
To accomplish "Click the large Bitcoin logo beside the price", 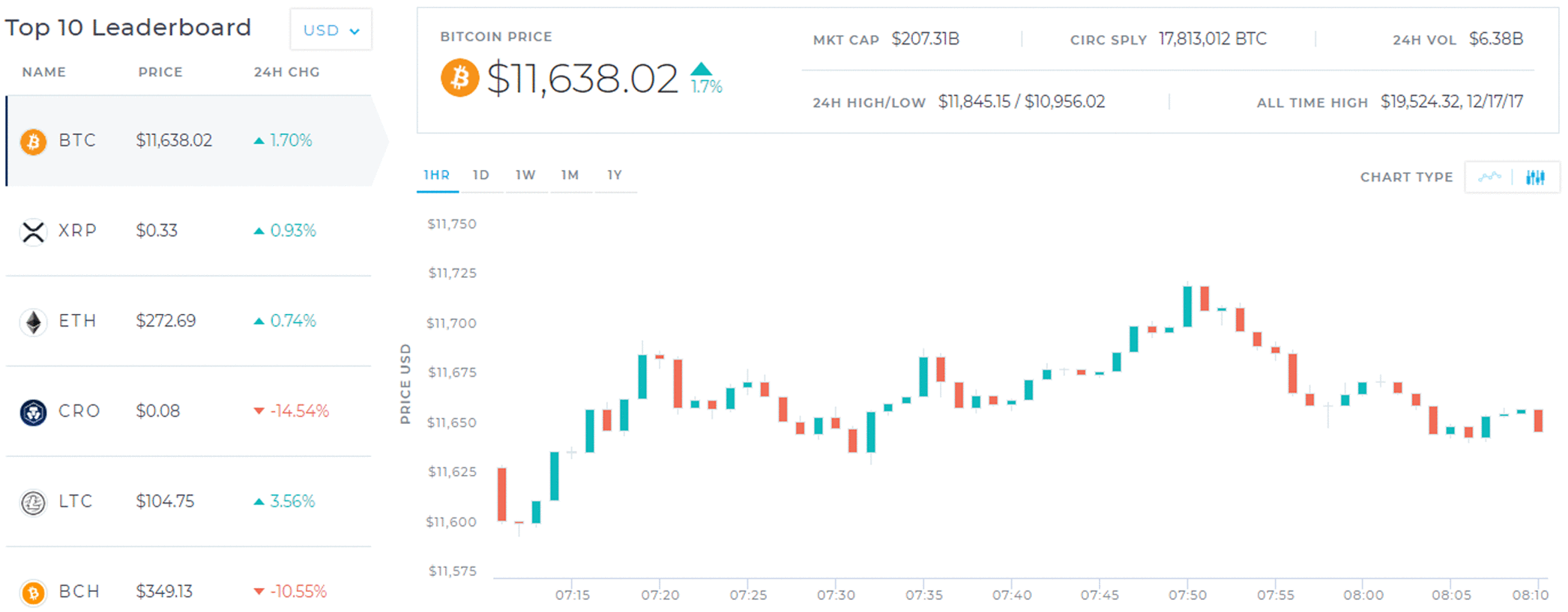I will [459, 78].
